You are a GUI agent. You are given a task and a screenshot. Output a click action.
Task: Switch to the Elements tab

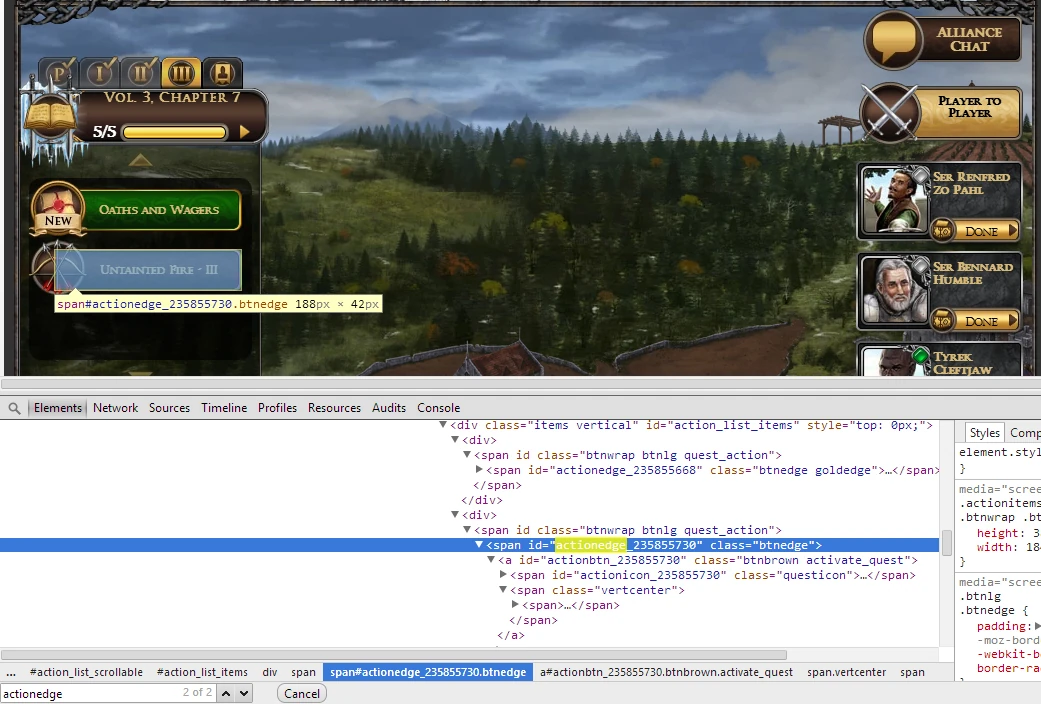58,408
